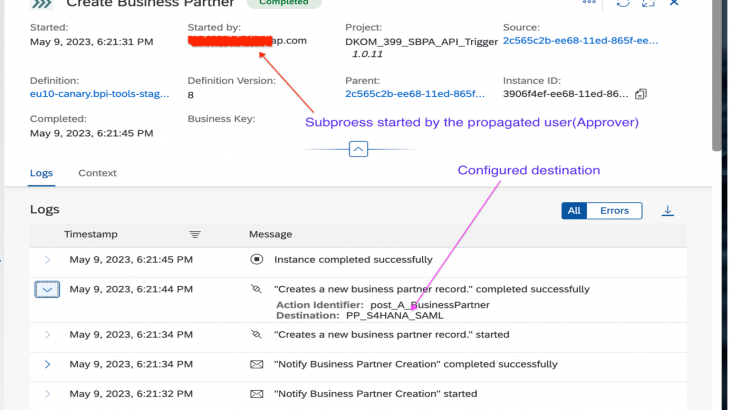Image resolution: width=730 pixels, height=410 pixels.
Task: Click the 'Instance completed successfully' message
Action: [353, 260]
